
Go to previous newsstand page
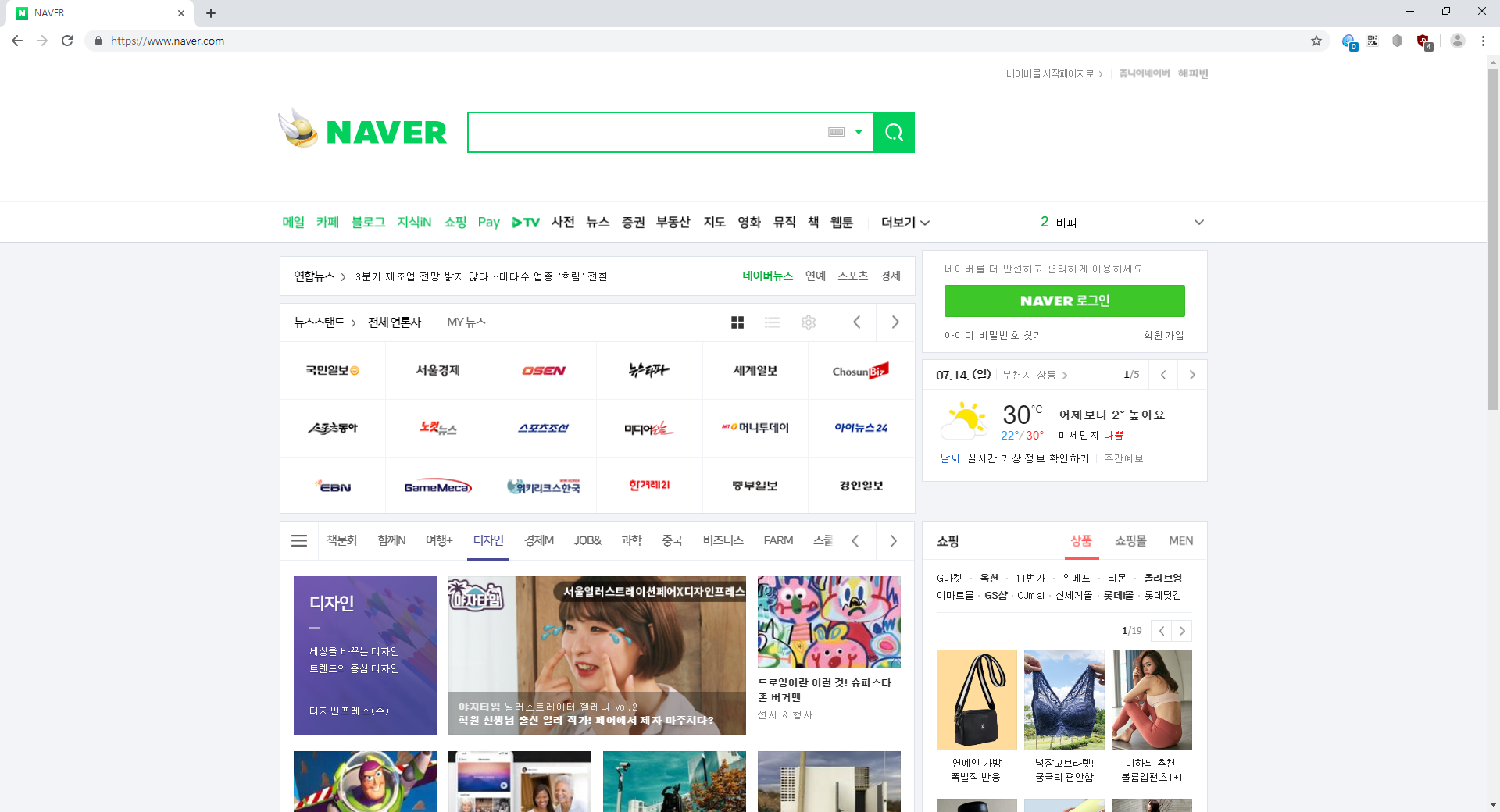857,322
